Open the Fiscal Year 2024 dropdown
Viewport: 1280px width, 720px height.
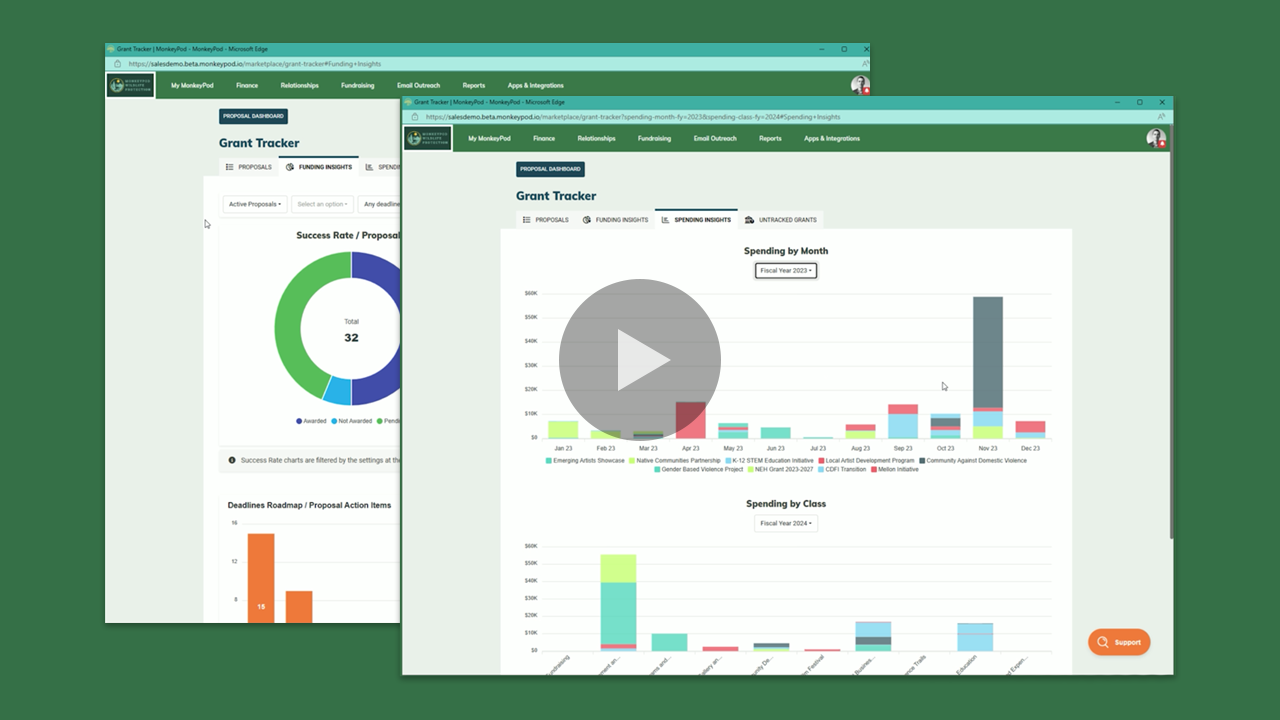[x=786, y=524]
